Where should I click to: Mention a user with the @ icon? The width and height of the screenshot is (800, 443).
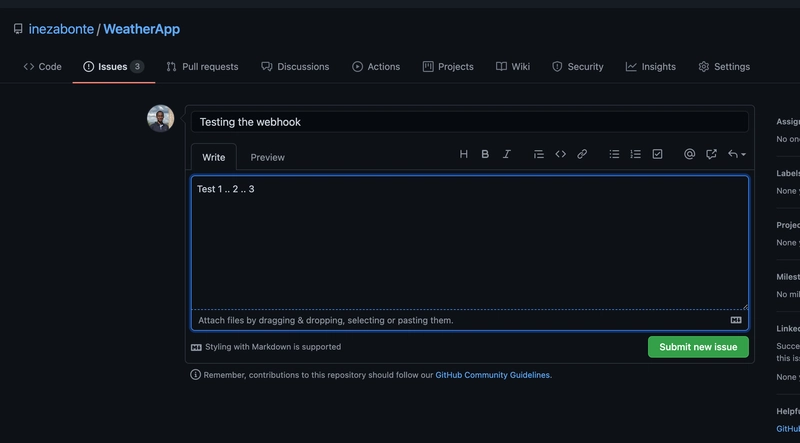point(689,154)
